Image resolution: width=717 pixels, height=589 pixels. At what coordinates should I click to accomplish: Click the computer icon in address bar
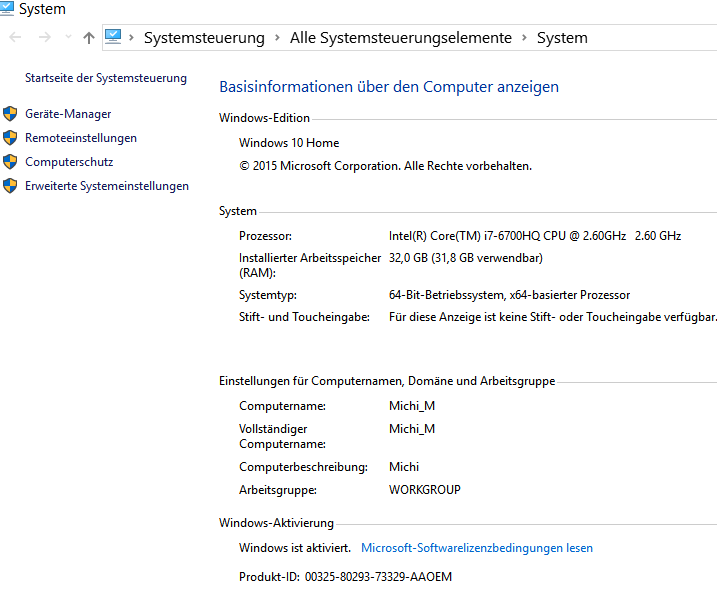pyautogui.click(x=113, y=38)
